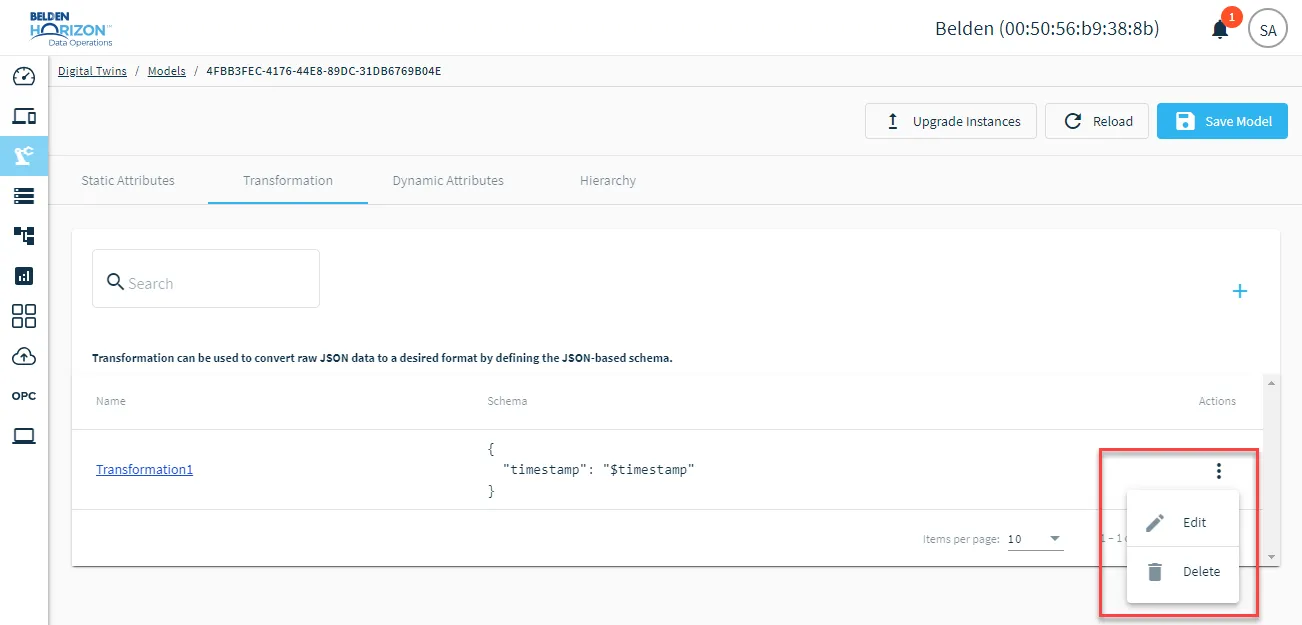Click the Name column header
The height and width of the screenshot is (625, 1302).
pos(111,401)
